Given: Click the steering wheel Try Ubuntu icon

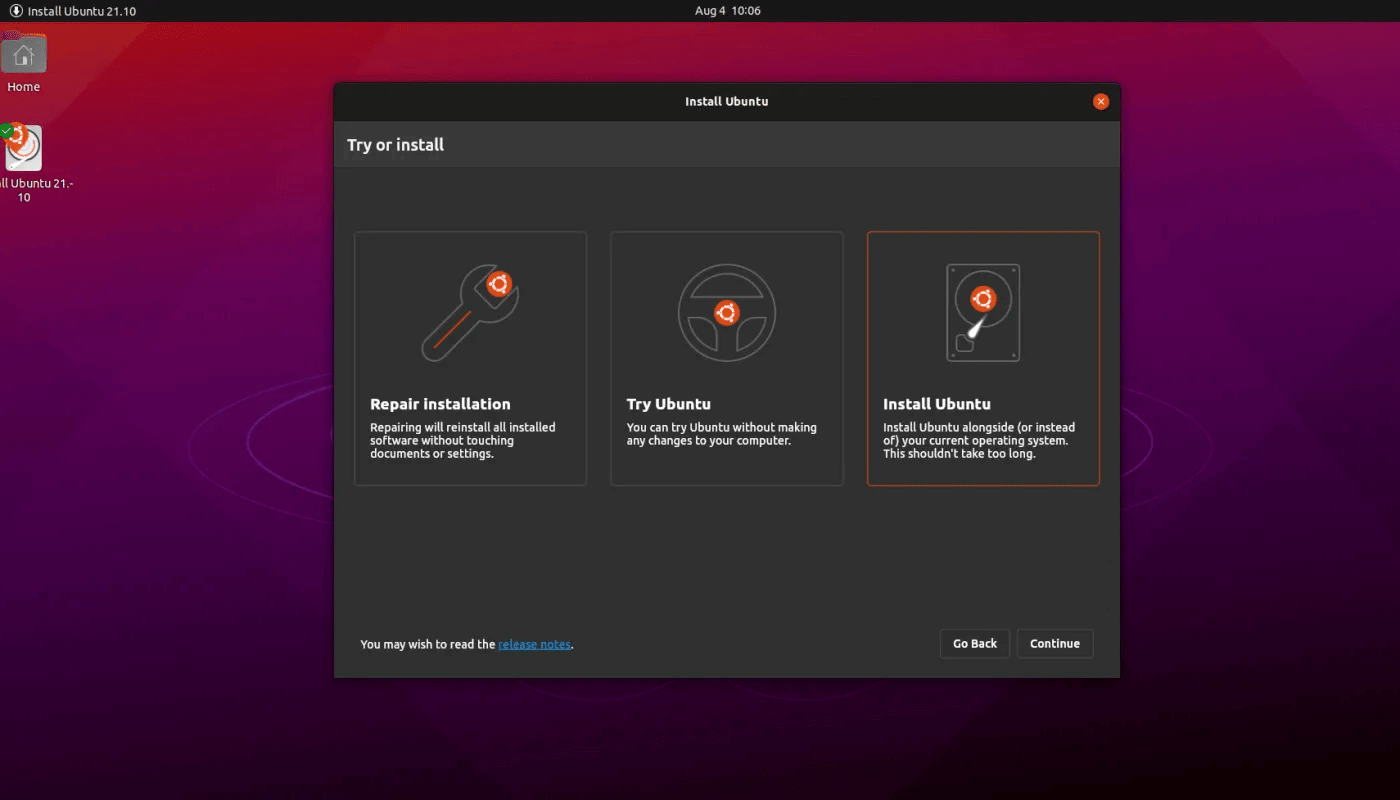Looking at the screenshot, I should point(727,313).
